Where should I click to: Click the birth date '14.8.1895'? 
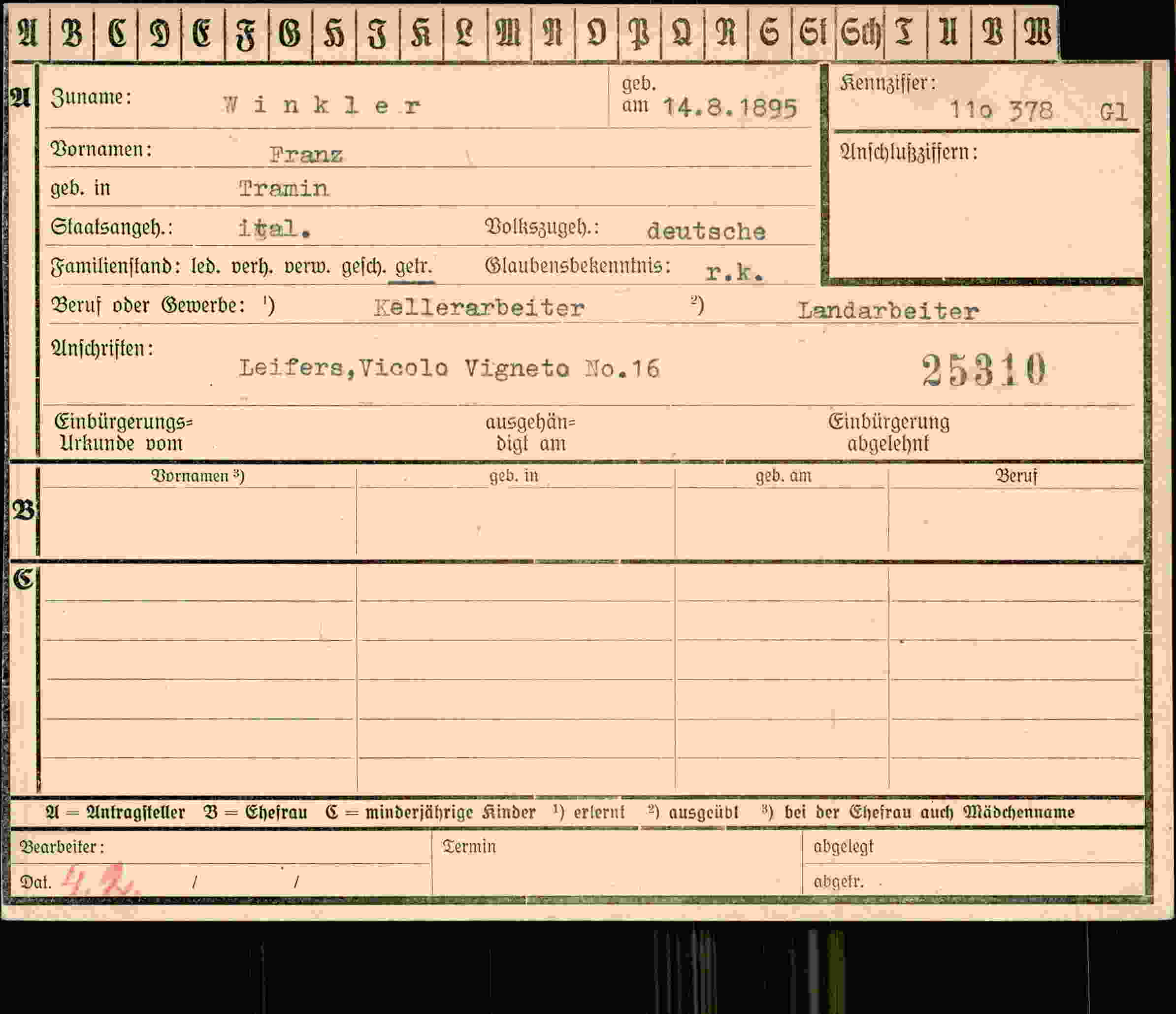click(x=730, y=108)
